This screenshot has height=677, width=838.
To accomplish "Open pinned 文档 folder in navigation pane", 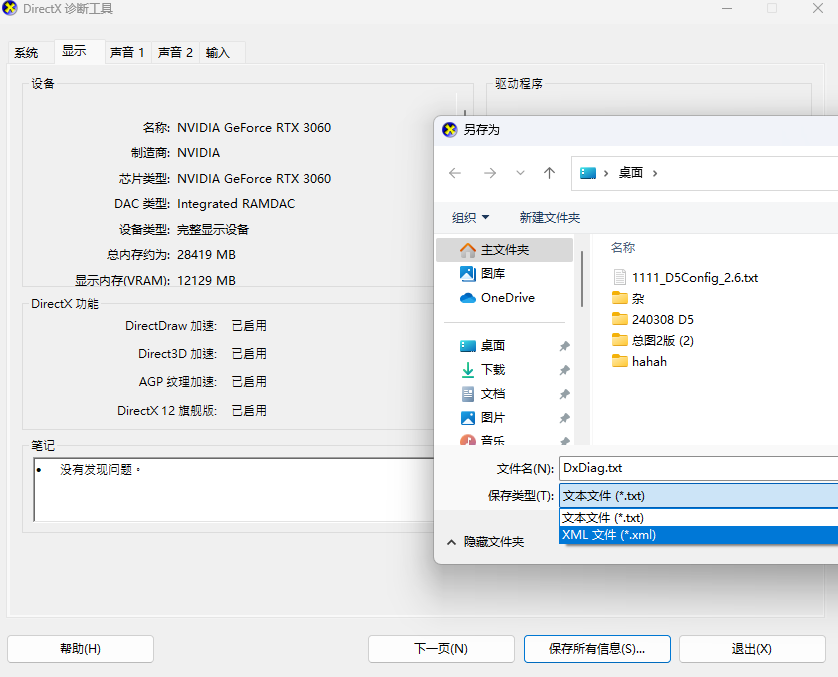I will [493, 394].
